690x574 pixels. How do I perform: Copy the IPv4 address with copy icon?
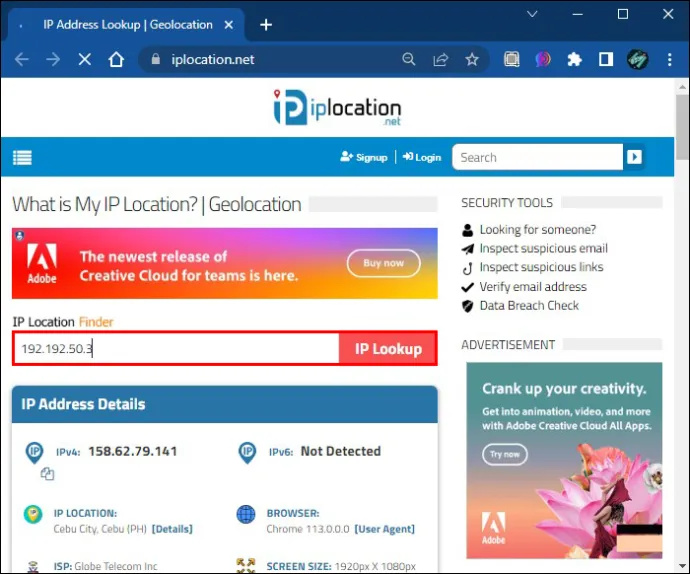[x=47, y=474]
